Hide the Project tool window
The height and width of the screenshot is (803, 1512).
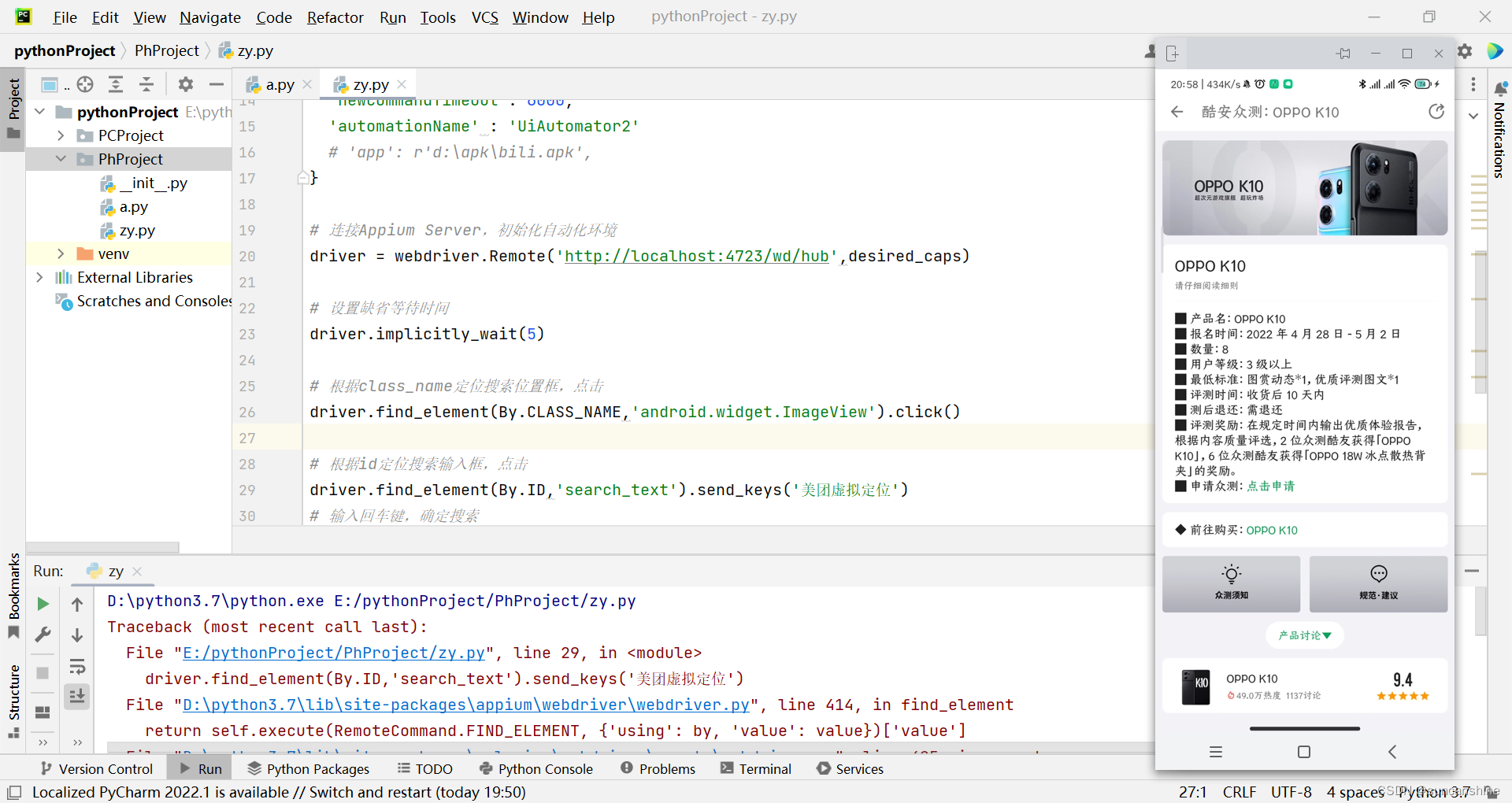217,84
